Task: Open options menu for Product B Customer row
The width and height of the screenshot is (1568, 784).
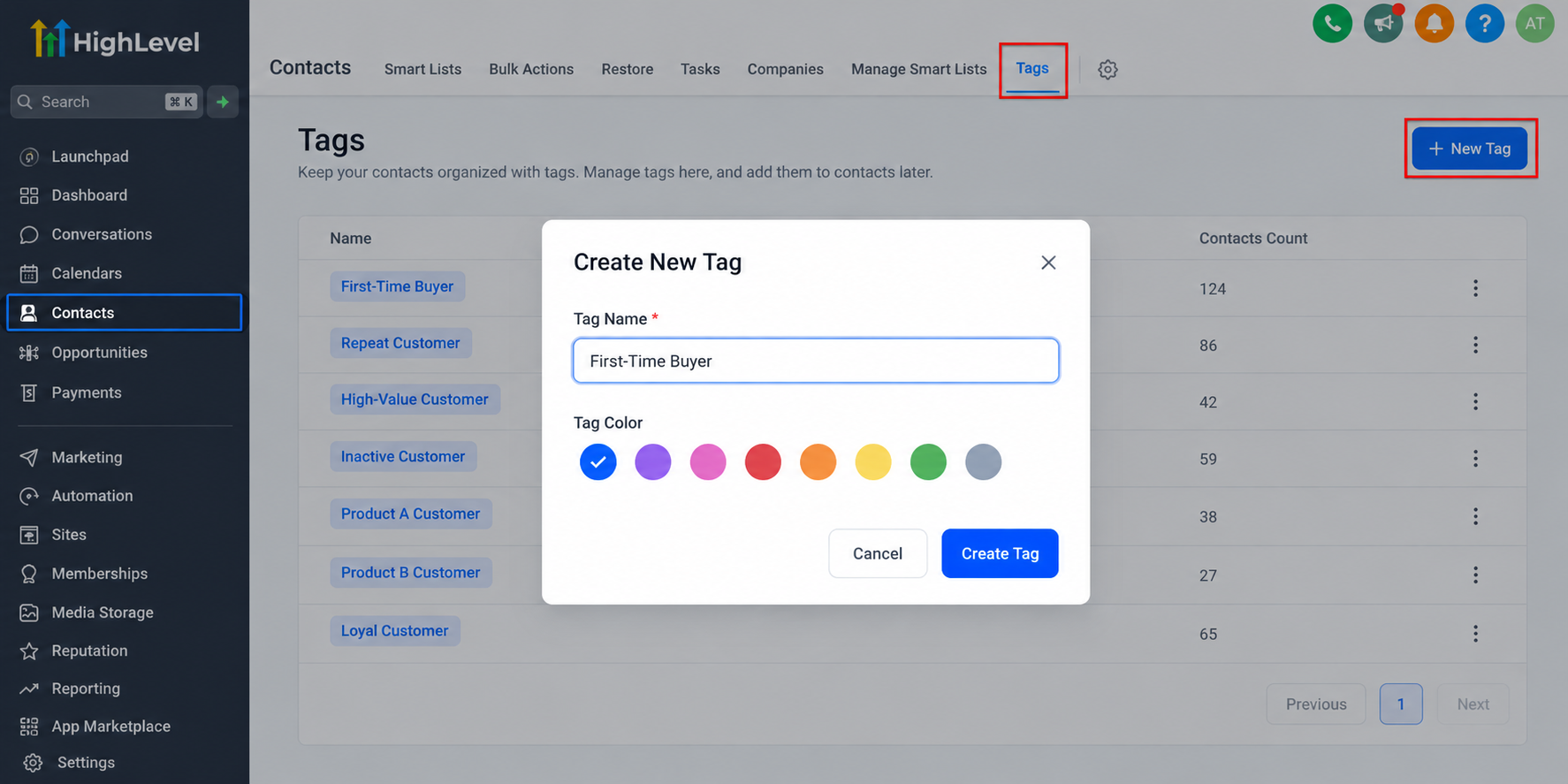Action: pos(1475,575)
